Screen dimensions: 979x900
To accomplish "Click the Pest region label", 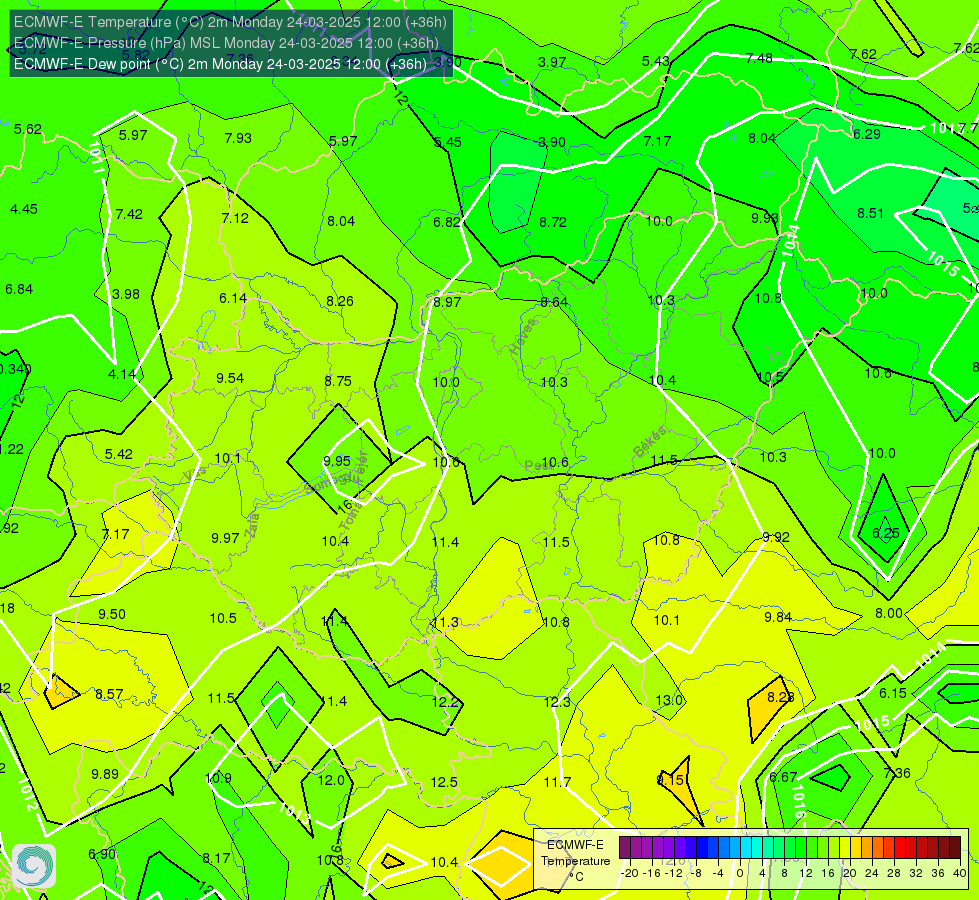I will coord(536,466).
